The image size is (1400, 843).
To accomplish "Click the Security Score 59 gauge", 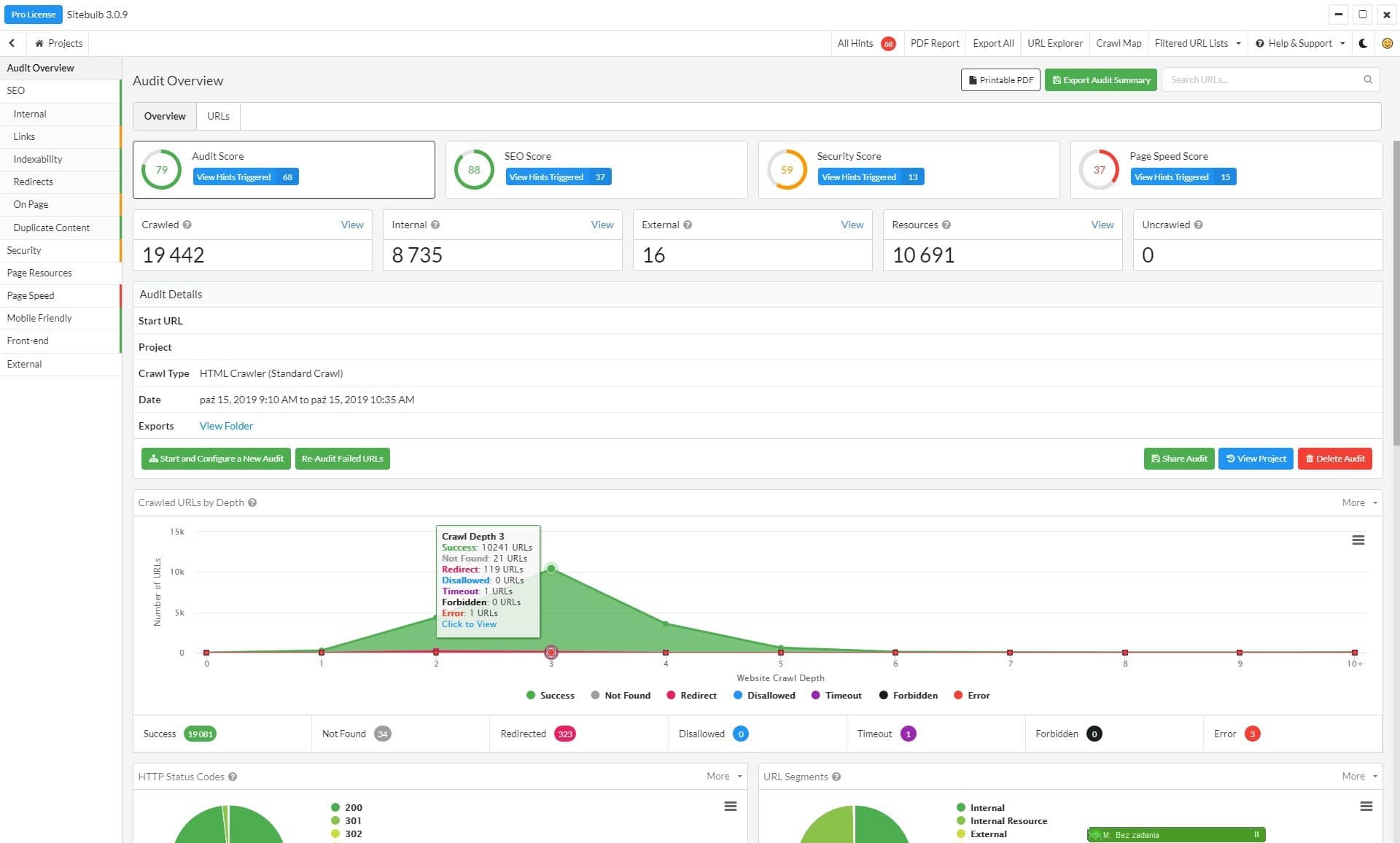I will tap(787, 170).
